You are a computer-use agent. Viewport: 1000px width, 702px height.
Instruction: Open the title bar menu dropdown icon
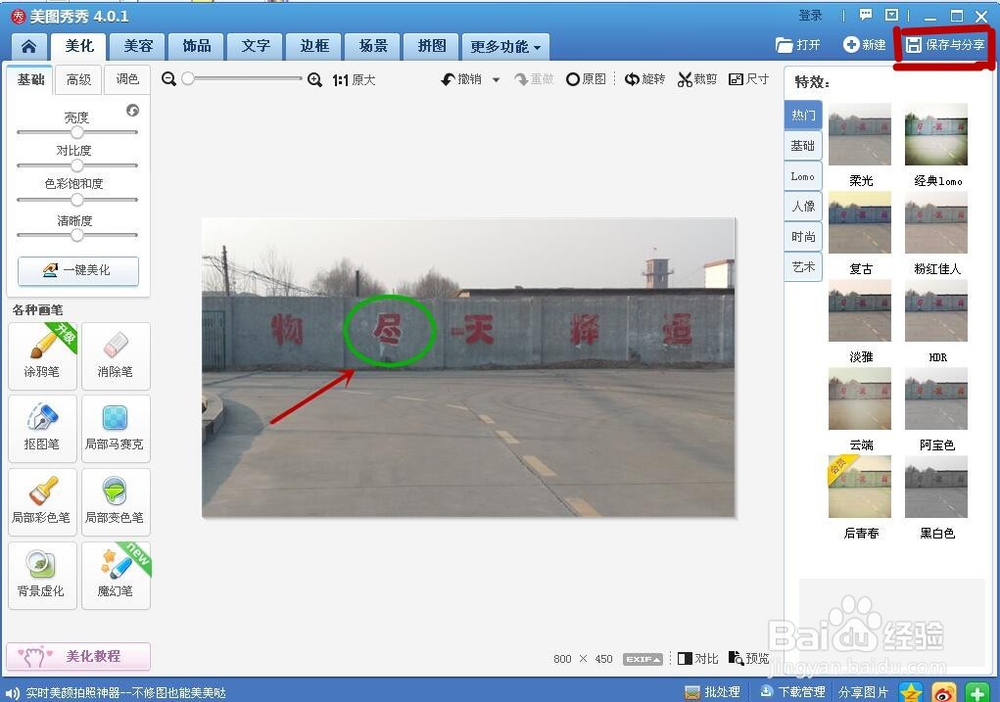(892, 15)
